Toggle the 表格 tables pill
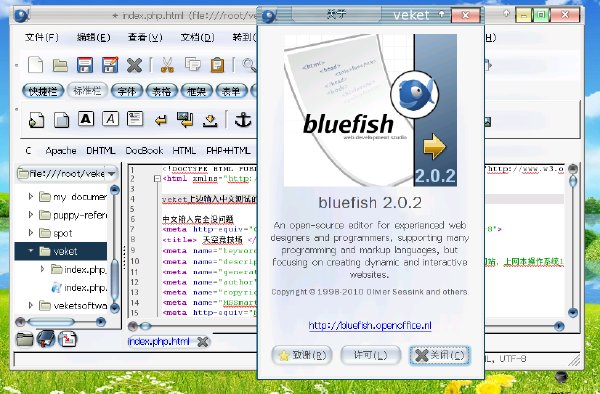Viewport: 600px width, 394px height. [x=161, y=91]
